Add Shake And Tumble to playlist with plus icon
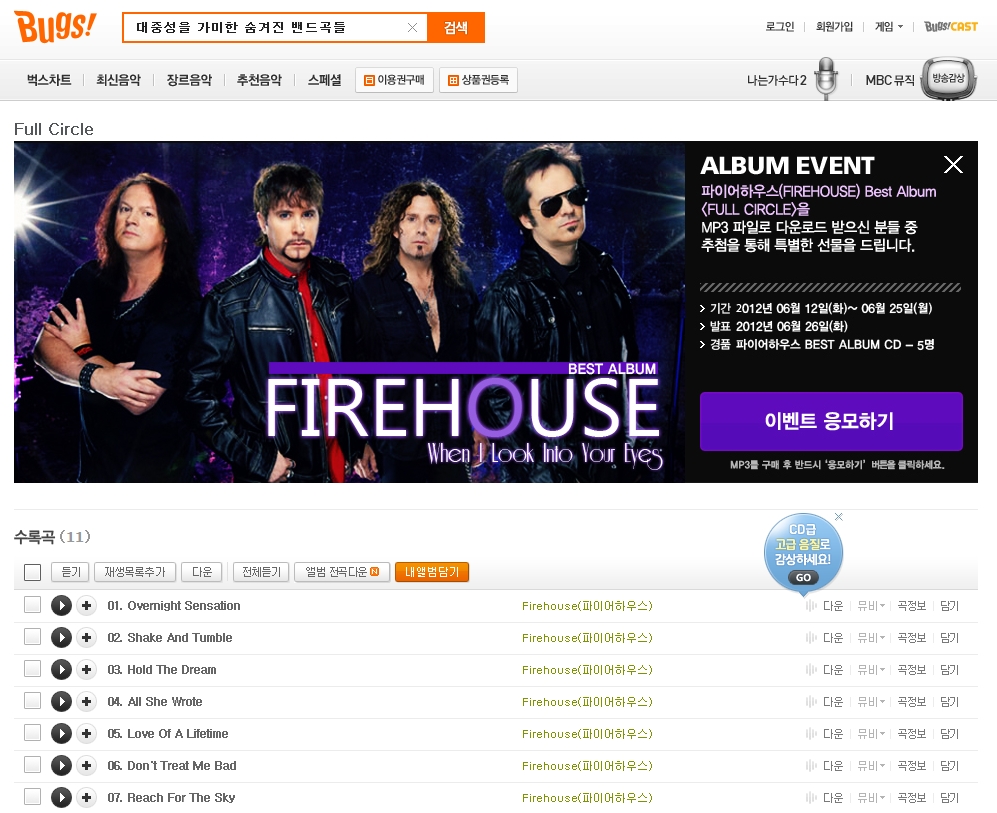 [x=86, y=638]
